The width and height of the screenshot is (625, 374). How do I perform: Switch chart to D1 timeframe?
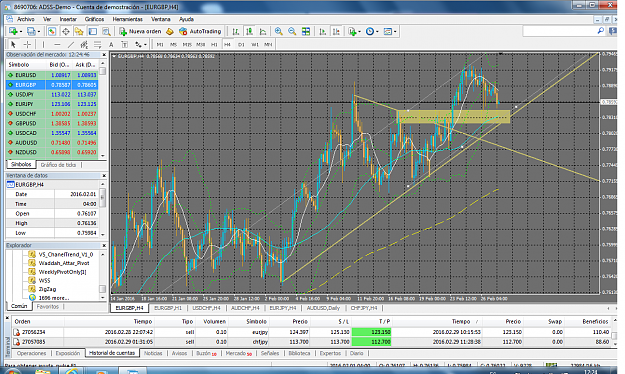[x=241, y=45]
